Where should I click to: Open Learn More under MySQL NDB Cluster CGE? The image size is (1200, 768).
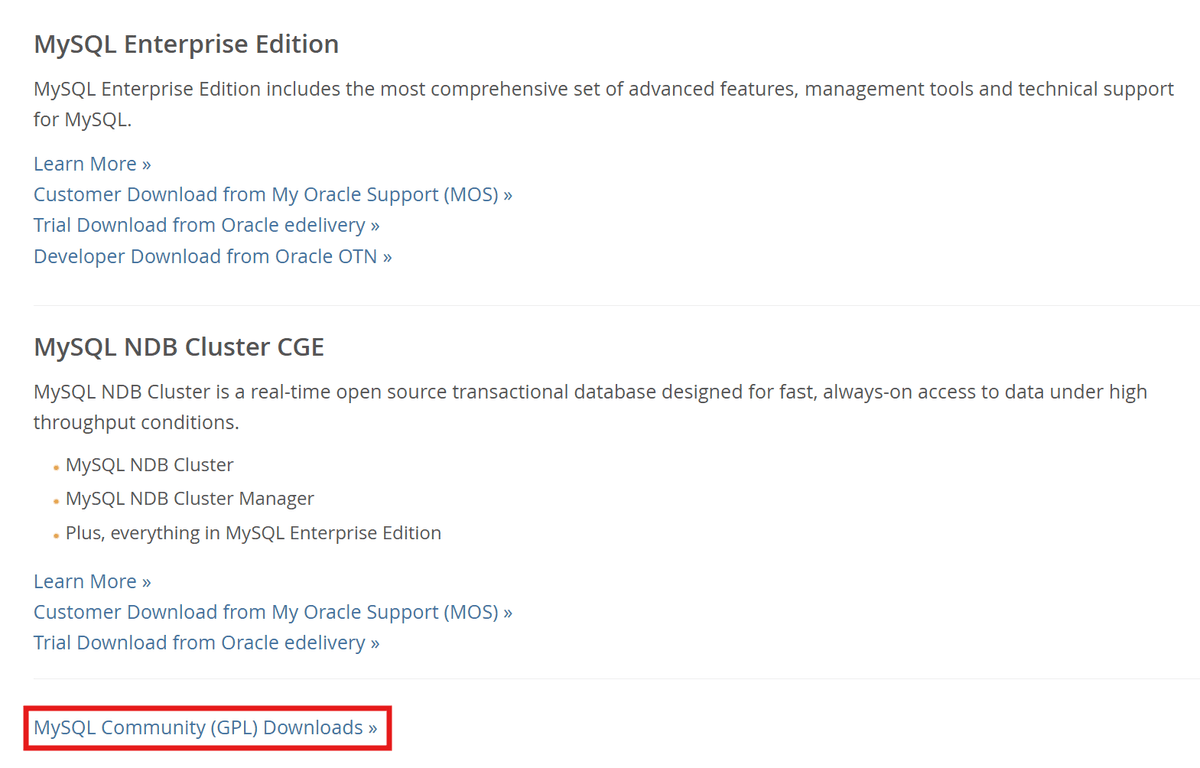92,582
